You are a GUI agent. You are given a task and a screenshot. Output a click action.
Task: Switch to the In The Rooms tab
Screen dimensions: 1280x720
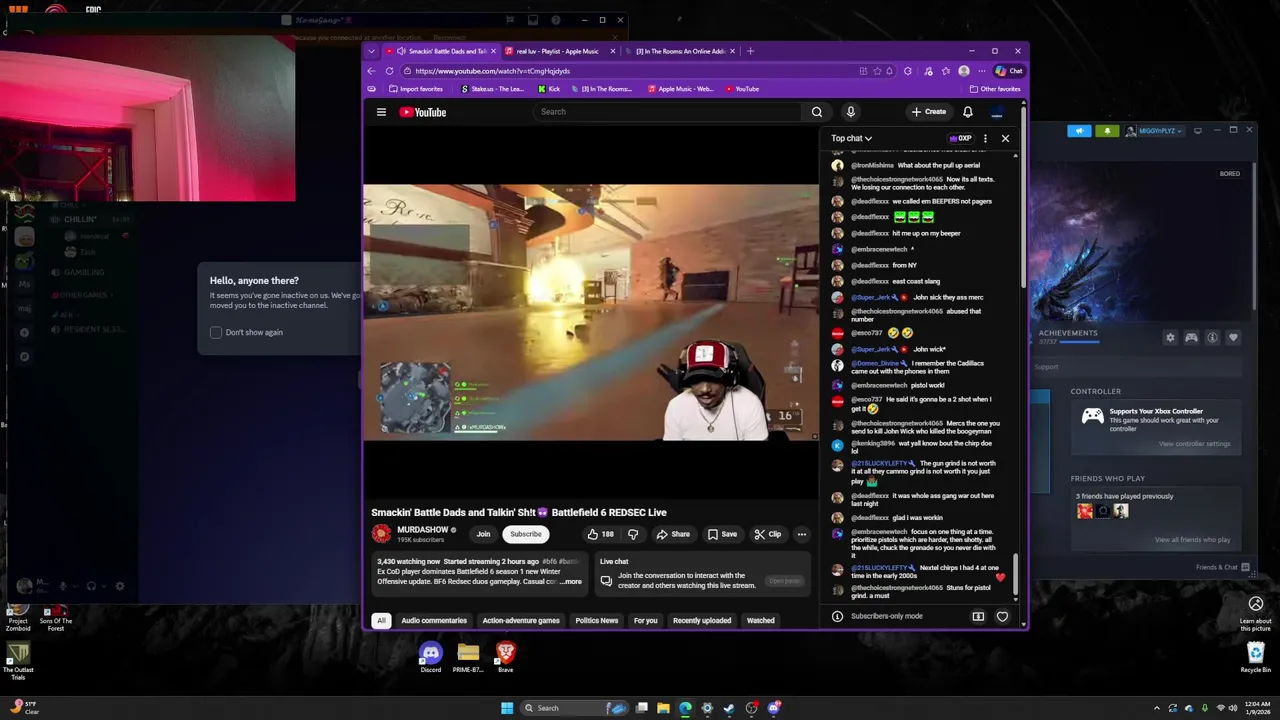(682, 51)
